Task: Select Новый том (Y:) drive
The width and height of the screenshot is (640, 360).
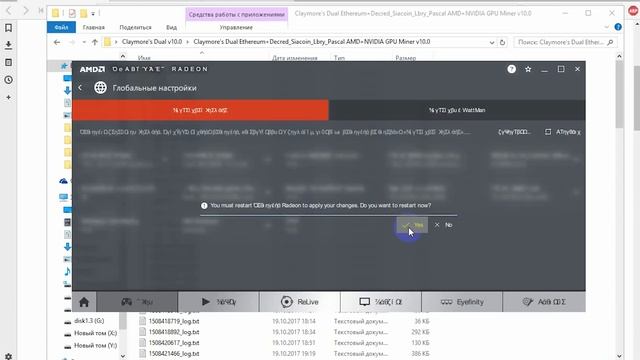Action: click(95, 345)
